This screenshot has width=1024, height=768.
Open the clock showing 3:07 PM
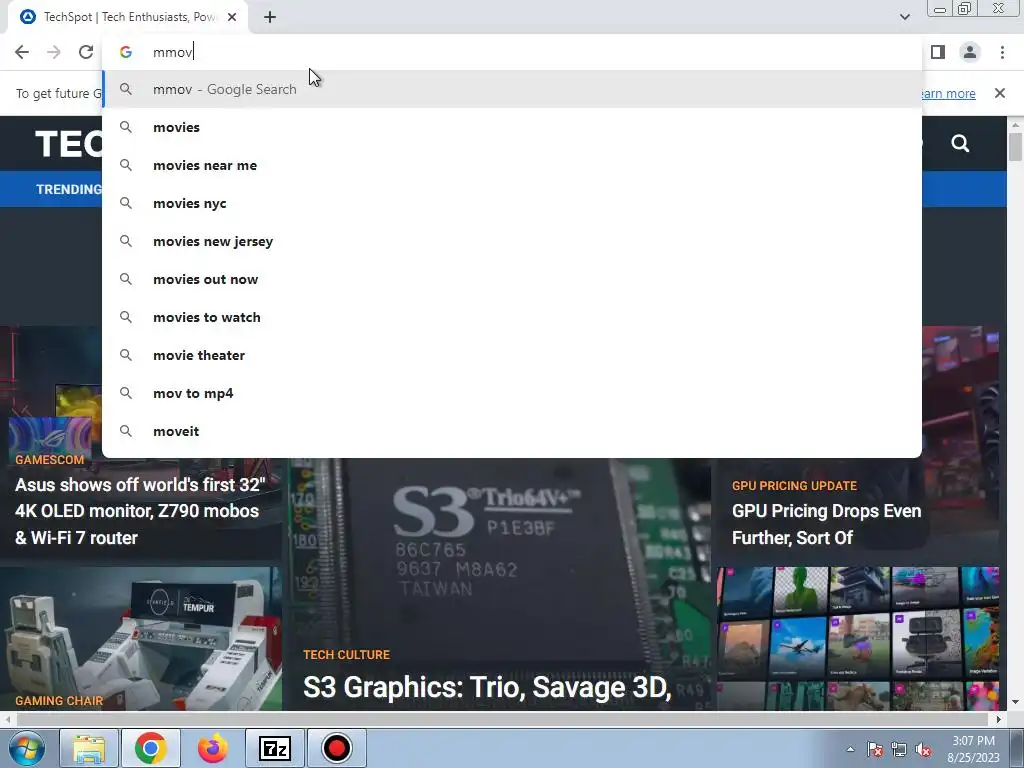974,749
